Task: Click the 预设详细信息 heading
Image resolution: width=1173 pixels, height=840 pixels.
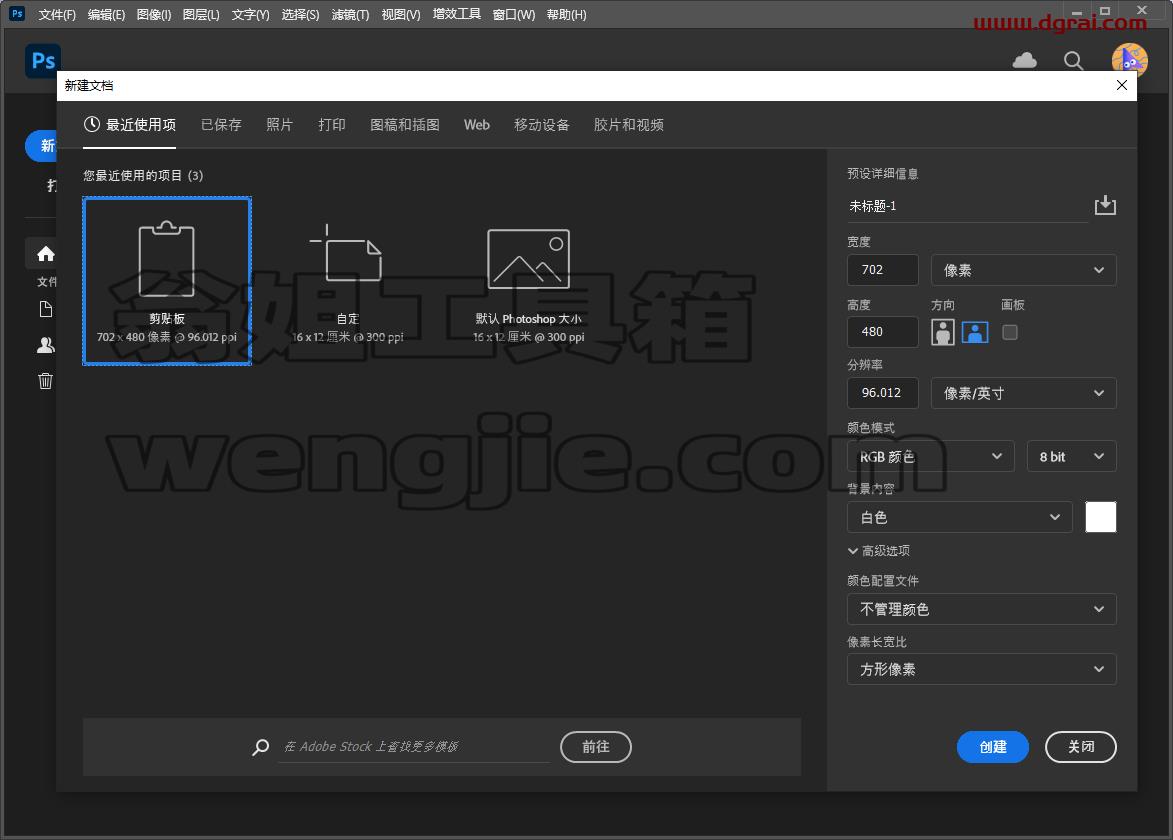Action: point(883,174)
